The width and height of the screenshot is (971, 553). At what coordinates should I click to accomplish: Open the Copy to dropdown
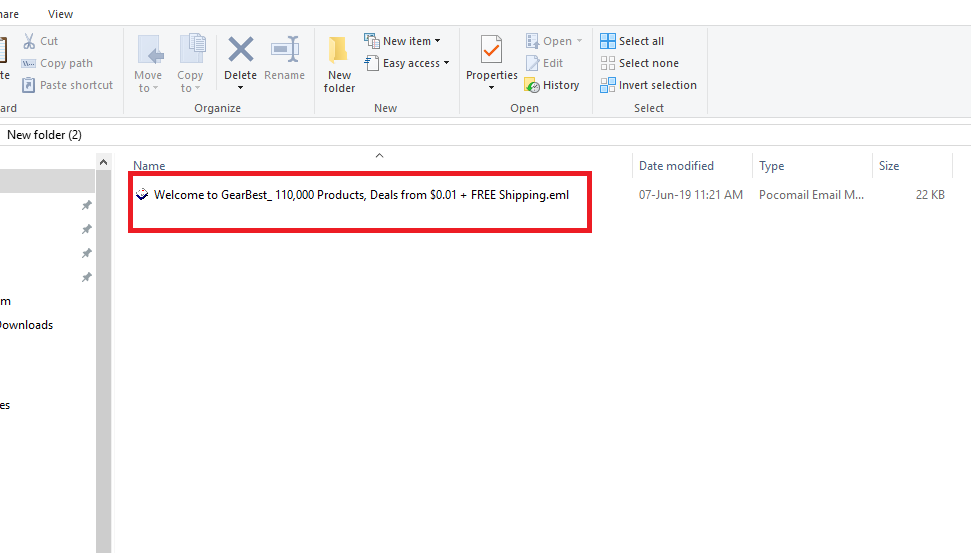(x=190, y=64)
